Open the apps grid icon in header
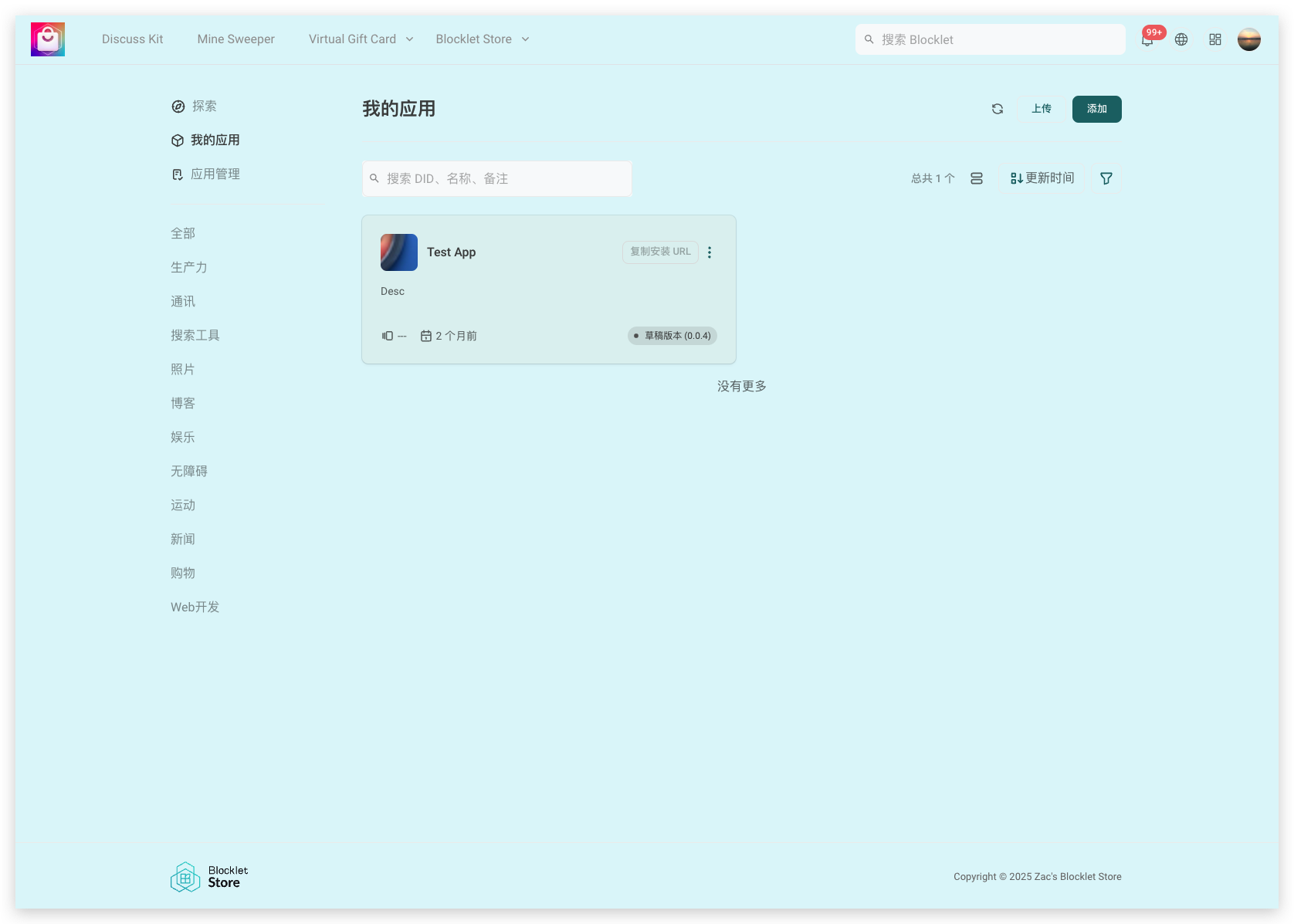This screenshot has height=924, width=1294. 1215,39
